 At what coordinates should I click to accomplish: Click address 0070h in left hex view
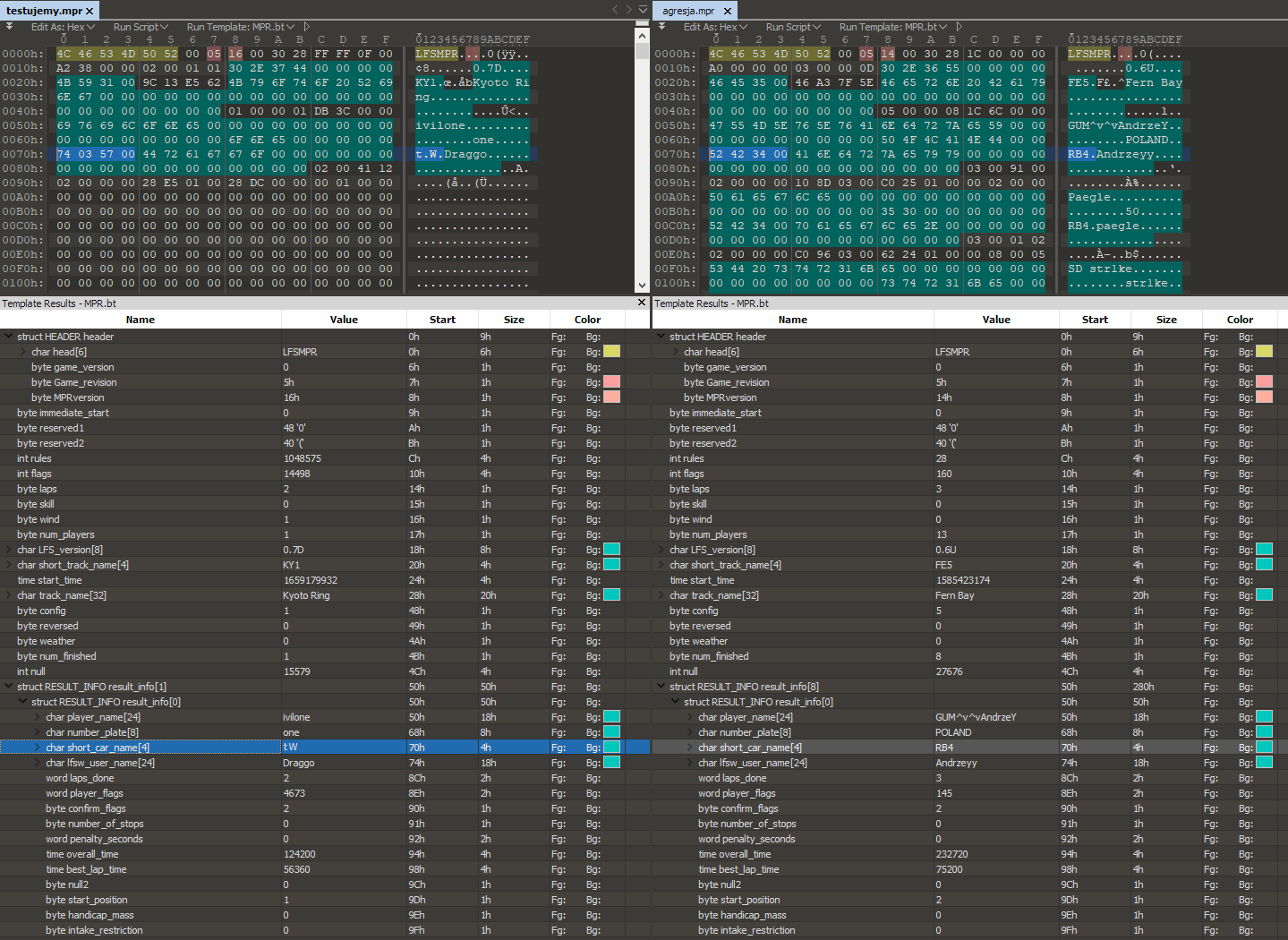click(x=22, y=154)
